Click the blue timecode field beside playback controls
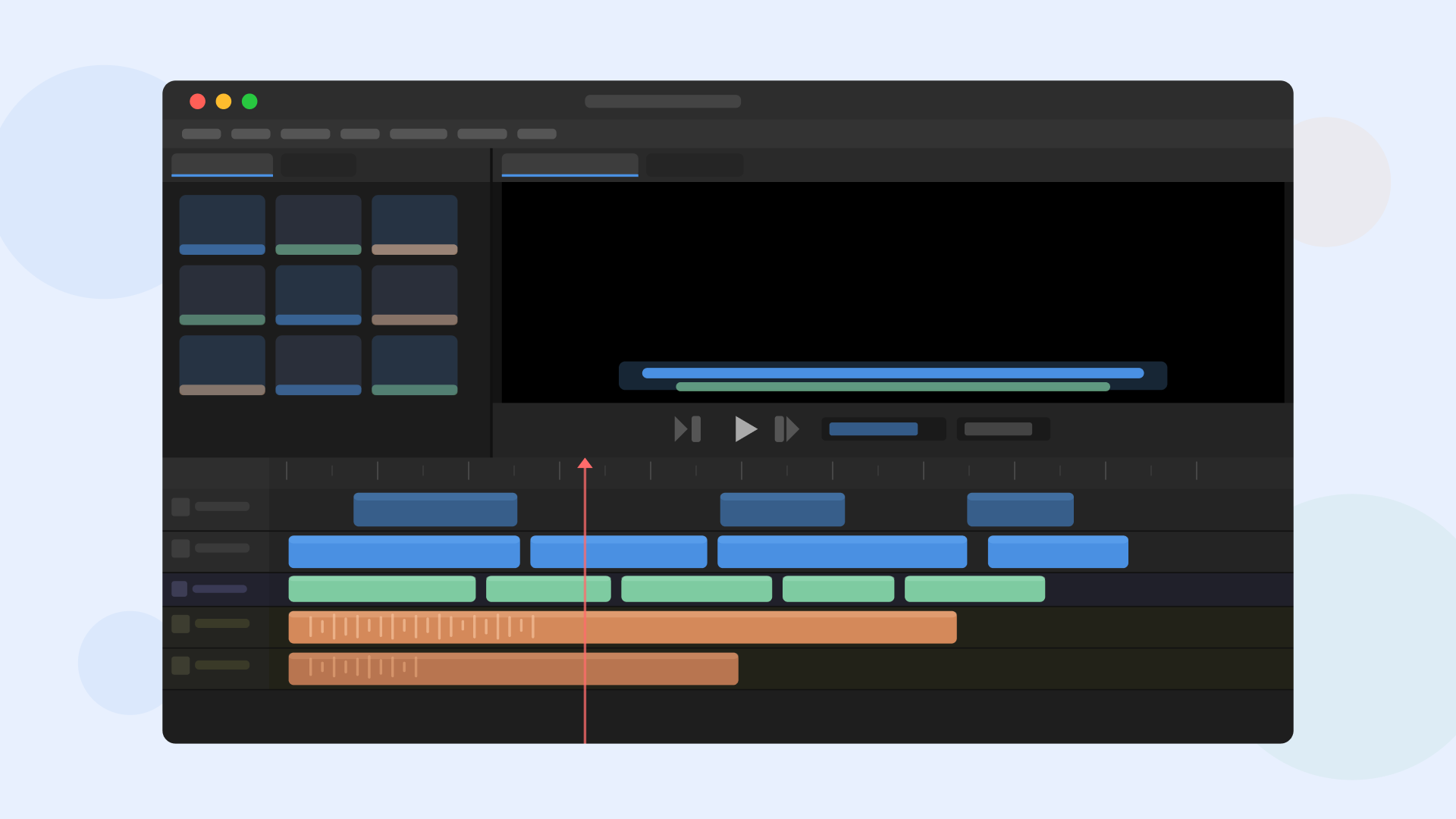The height and width of the screenshot is (819, 1456). 873,429
